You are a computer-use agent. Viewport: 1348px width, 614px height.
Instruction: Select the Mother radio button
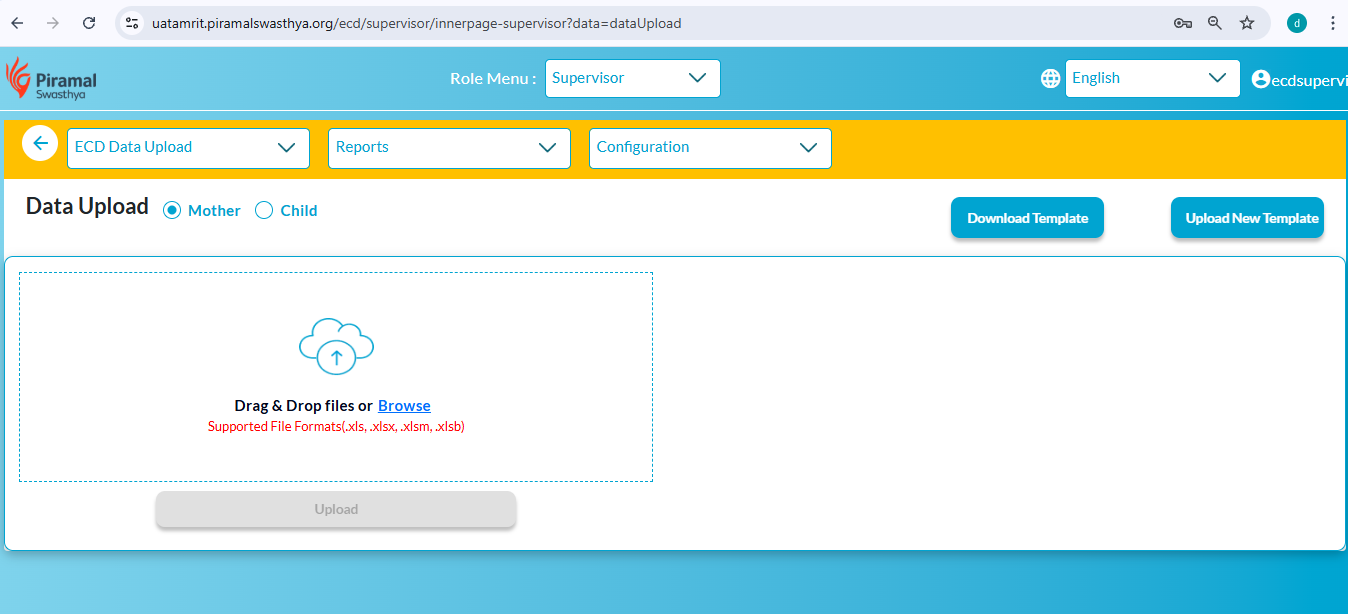(172, 210)
